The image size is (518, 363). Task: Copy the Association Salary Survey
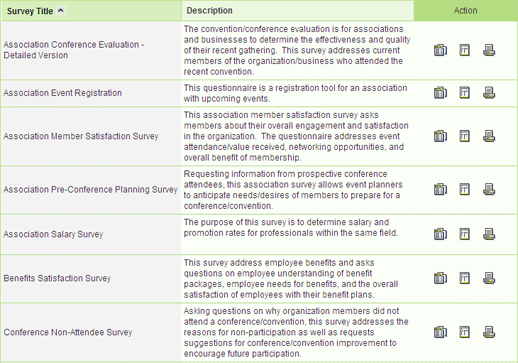(x=440, y=234)
